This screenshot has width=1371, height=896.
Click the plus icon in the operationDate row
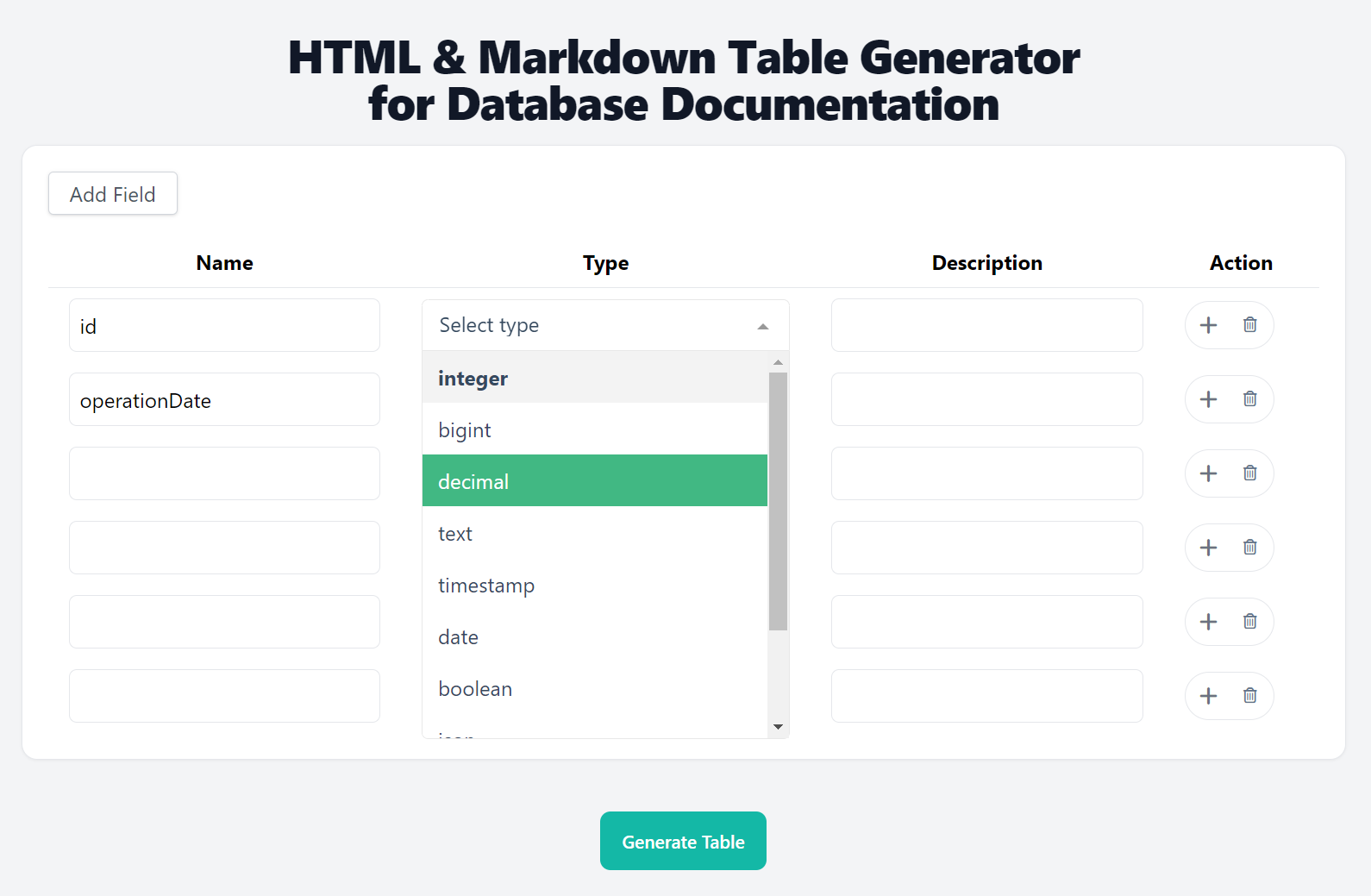(x=1208, y=399)
